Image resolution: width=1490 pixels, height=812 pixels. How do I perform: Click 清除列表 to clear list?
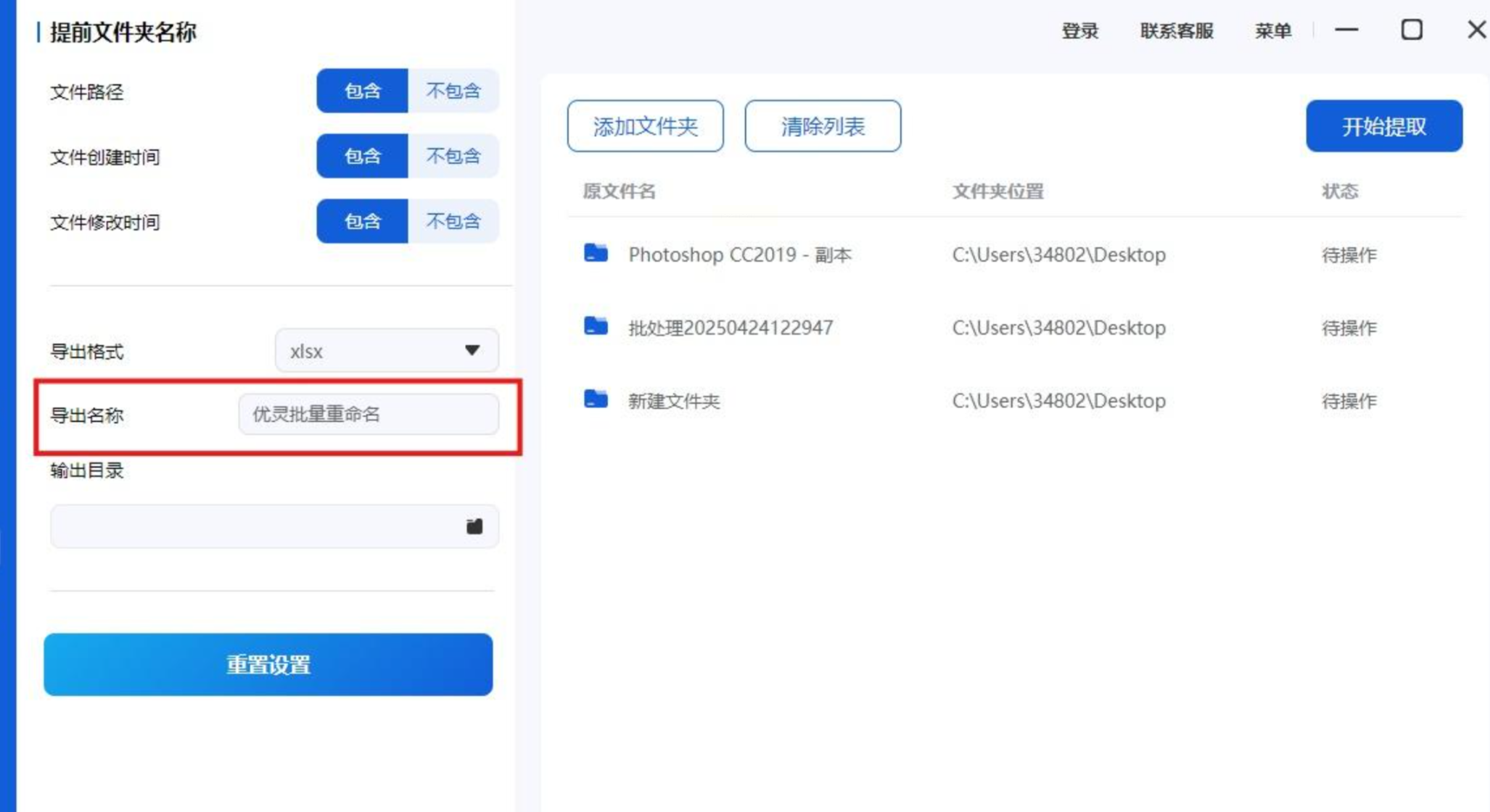(823, 126)
